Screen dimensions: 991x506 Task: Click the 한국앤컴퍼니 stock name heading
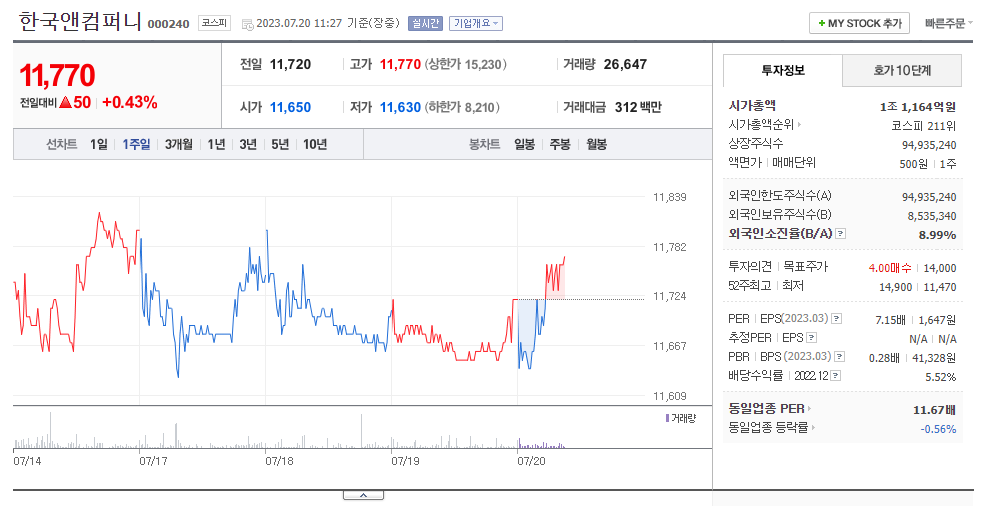pyautogui.click(x=80, y=22)
